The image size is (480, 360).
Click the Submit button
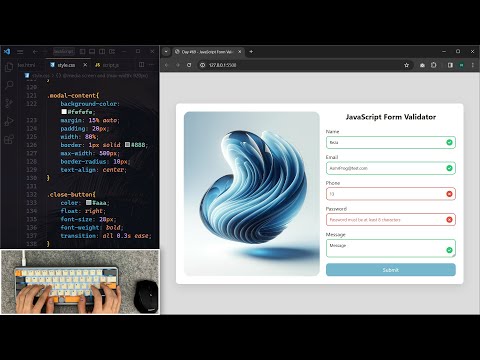(x=391, y=270)
